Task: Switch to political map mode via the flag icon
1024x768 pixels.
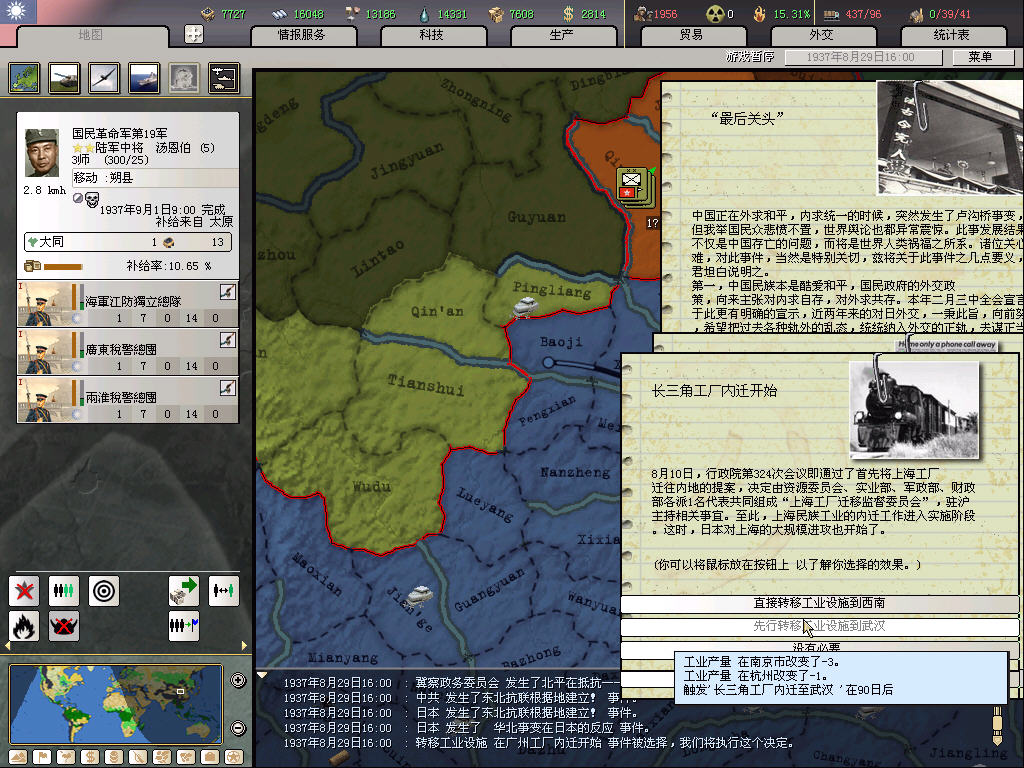Action: (42, 758)
